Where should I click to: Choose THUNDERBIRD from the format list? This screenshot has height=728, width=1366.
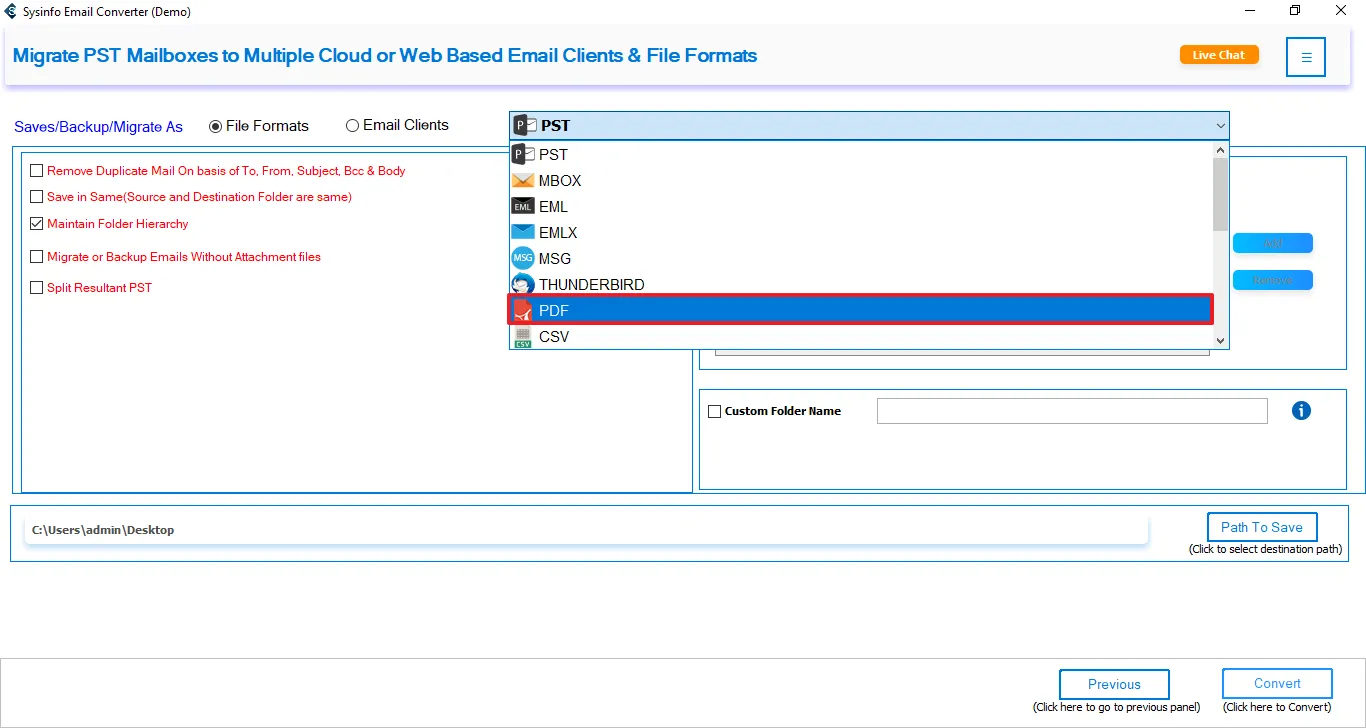(591, 285)
